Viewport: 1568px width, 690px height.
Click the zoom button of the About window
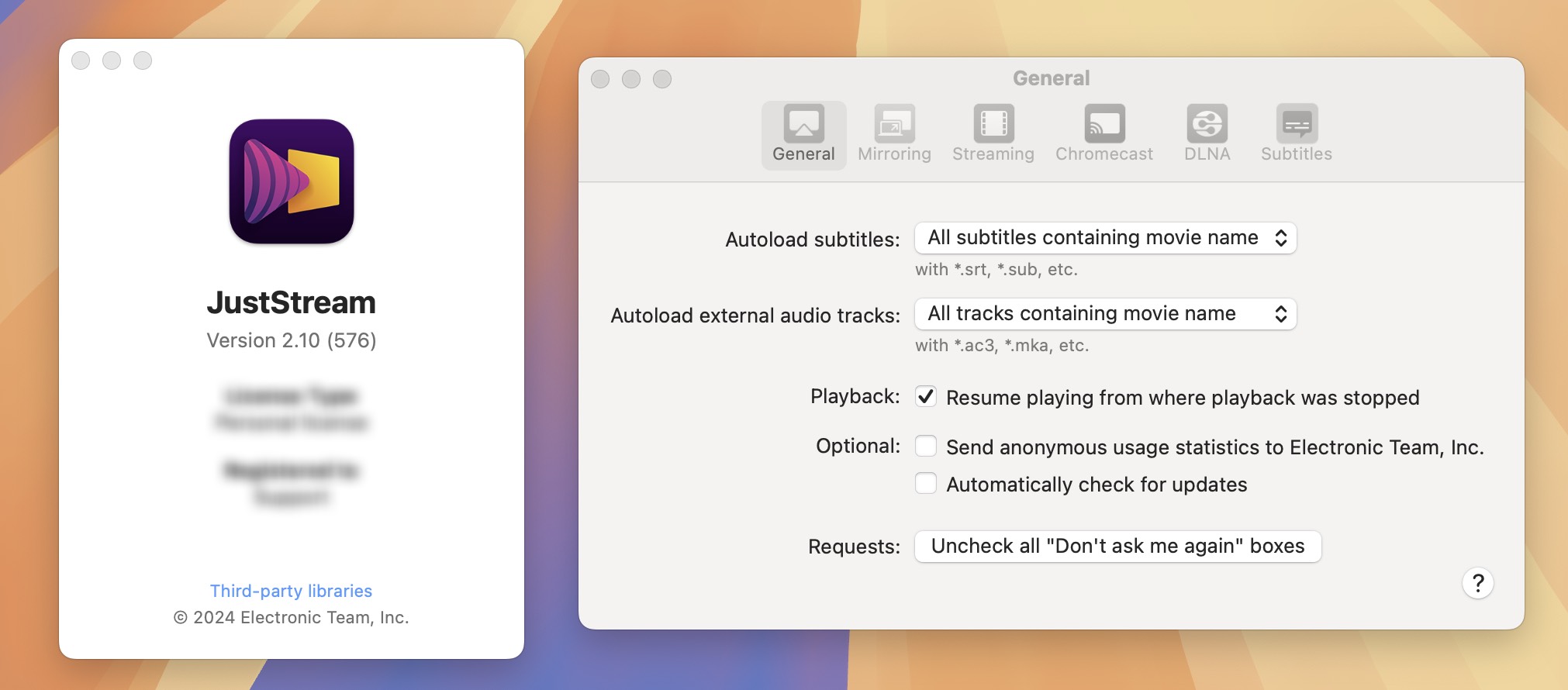point(143,60)
